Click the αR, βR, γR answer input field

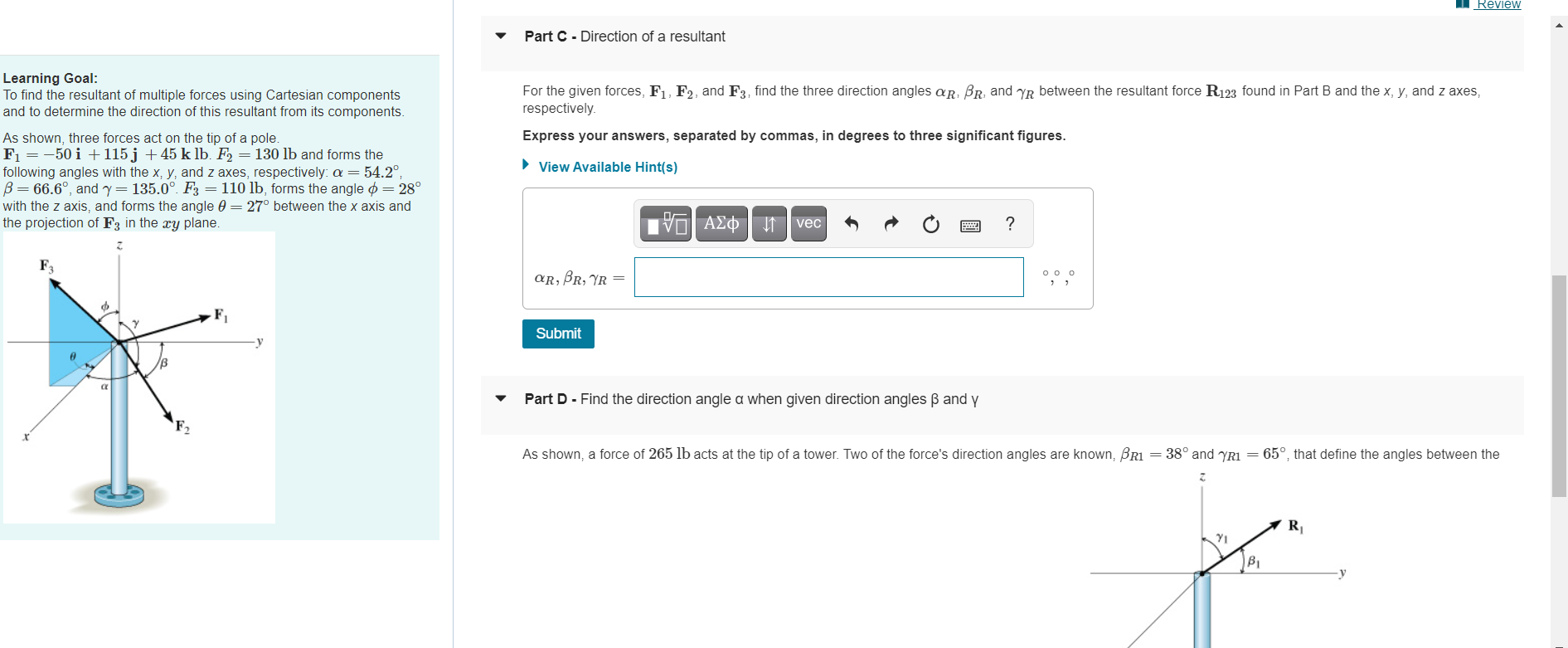tap(828, 276)
